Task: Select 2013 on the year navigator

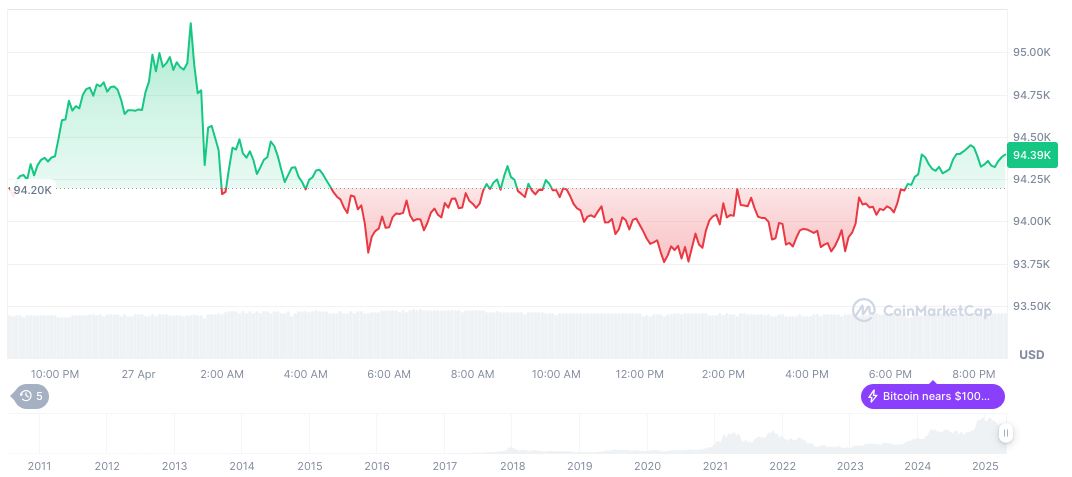Action: [175, 466]
